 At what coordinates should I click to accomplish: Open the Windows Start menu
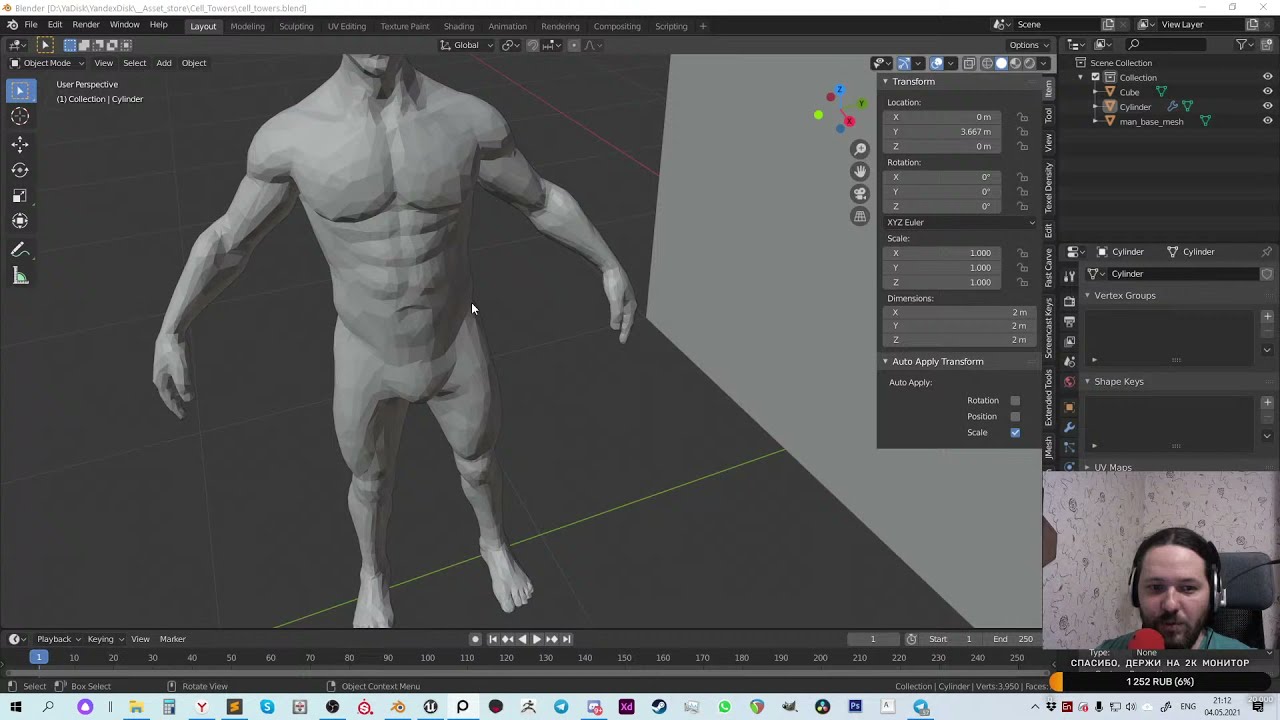(15, 708)
